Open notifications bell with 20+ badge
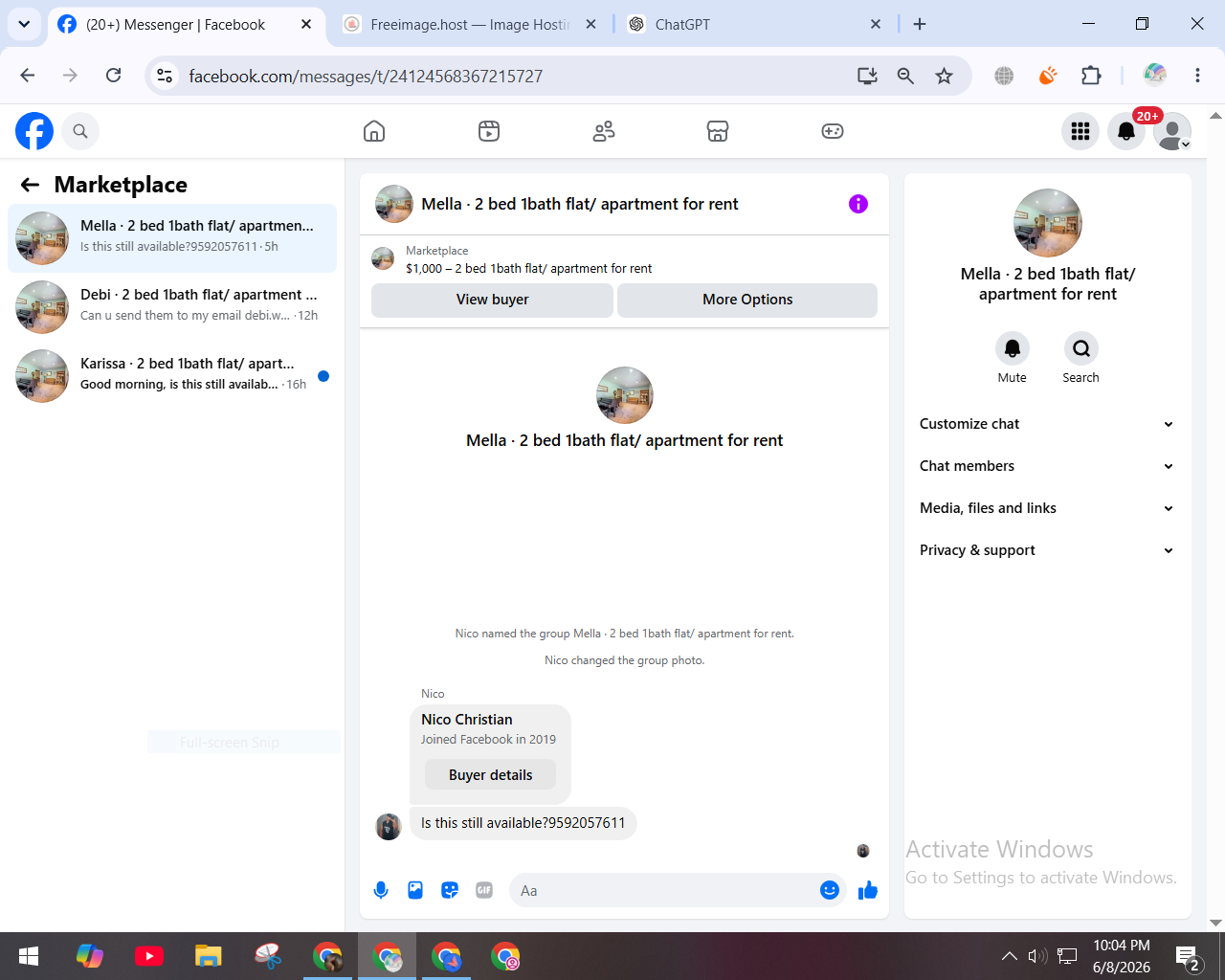This screenshot has height=980, width=1225. 1126,131
